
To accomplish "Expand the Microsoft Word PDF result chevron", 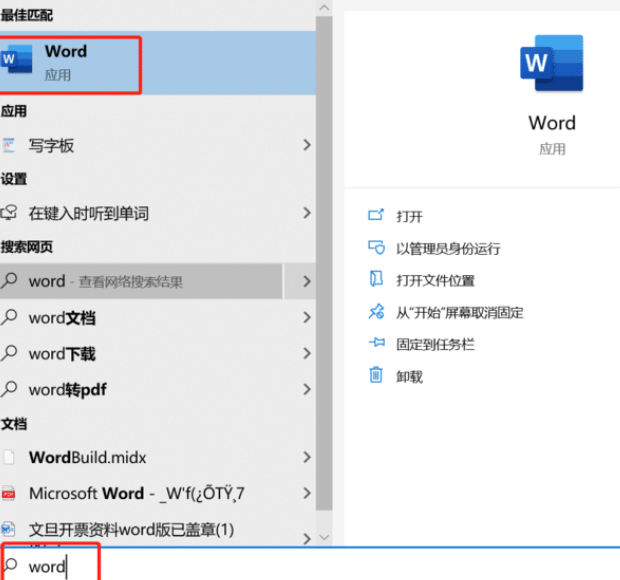I will 307,493.
